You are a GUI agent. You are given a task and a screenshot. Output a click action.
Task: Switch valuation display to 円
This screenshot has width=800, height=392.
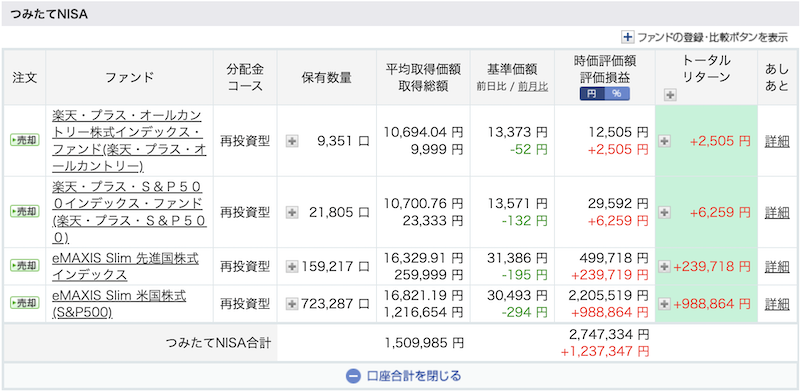click(x=592, y=93)
